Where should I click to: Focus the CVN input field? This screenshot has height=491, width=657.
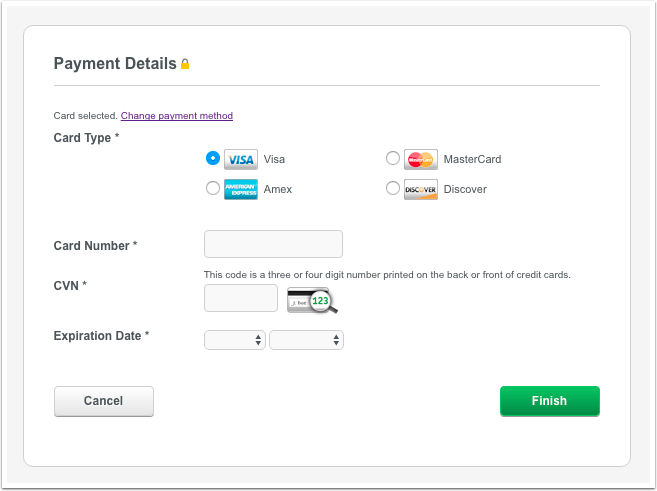click(241, 298)
